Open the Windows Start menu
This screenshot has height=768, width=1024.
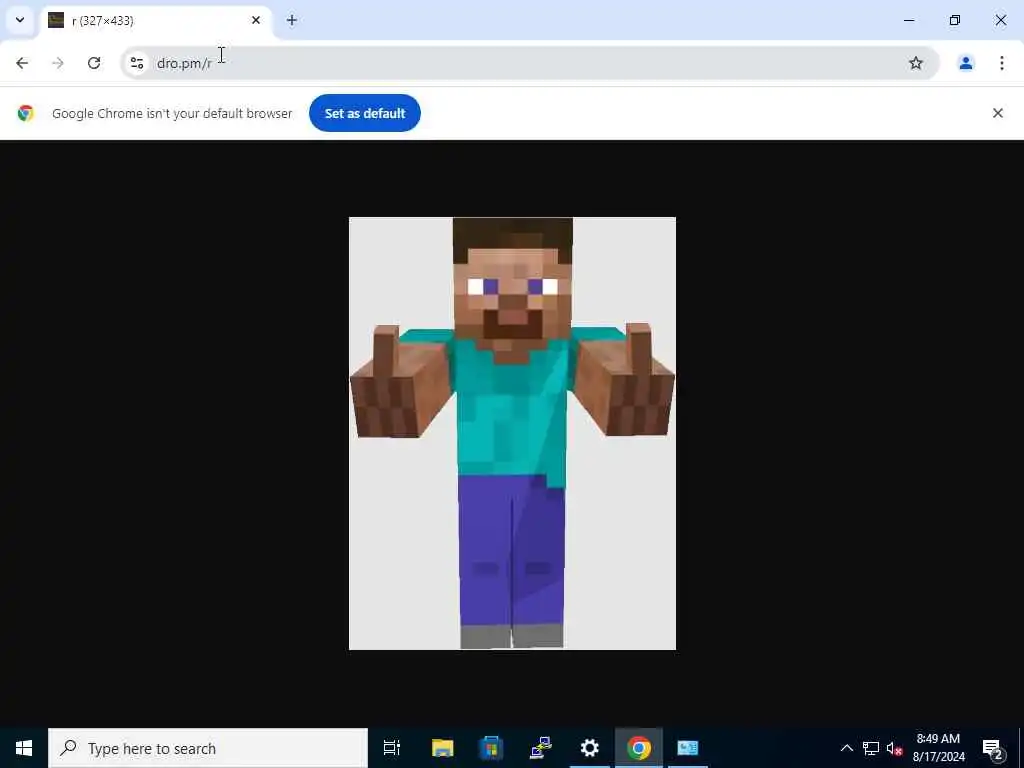(x=24, y=748)
